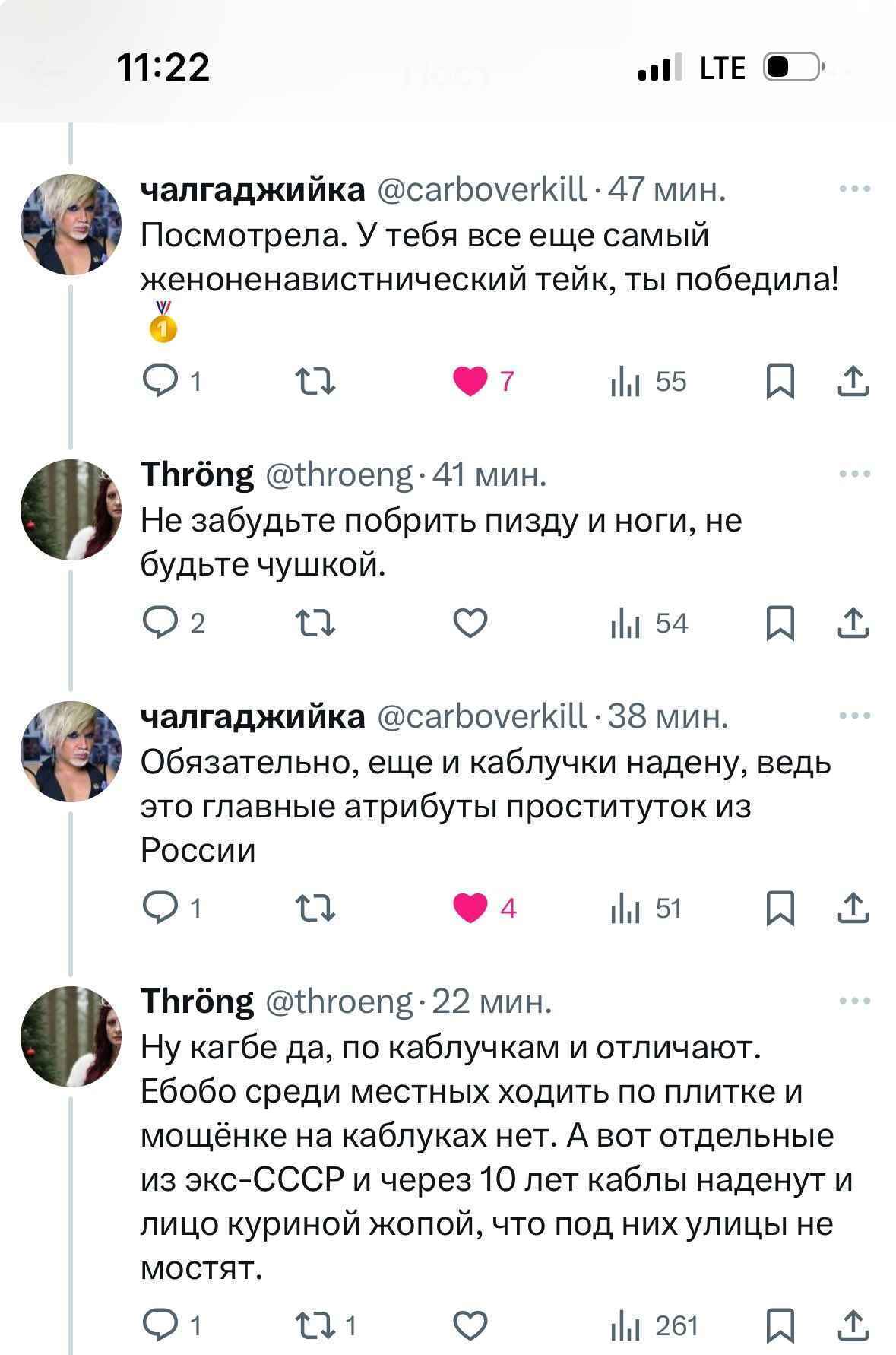Viewport: 896px width, 1355px height.
Task: Open @carboverkill handle in 47 мин. tweet
Action: coord(482,189)
